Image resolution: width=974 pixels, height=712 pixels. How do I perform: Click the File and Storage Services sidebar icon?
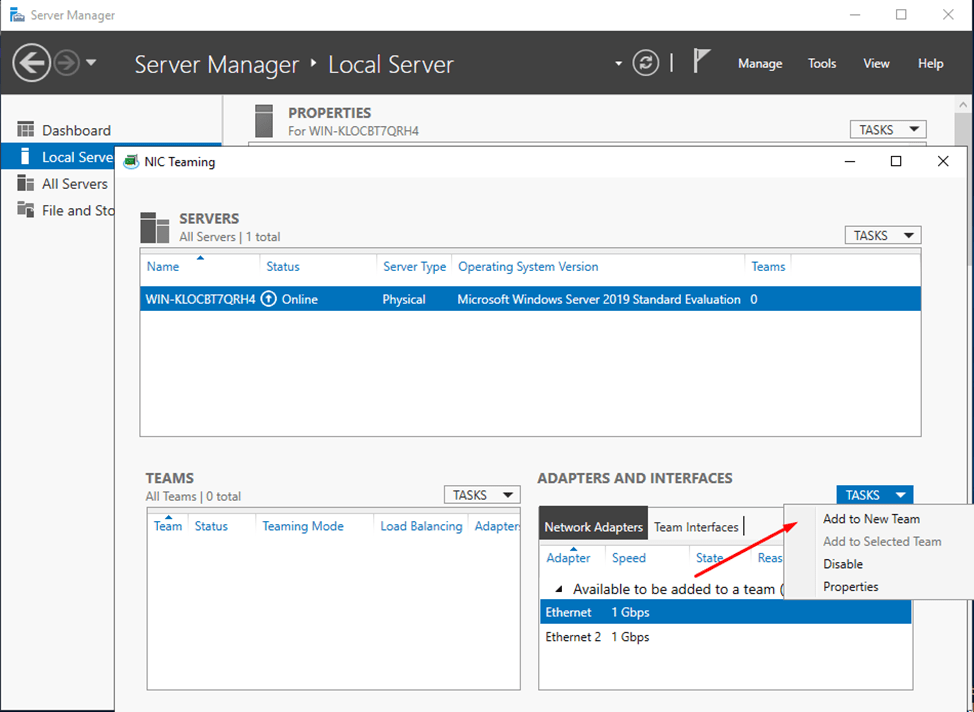coord(24,210)
